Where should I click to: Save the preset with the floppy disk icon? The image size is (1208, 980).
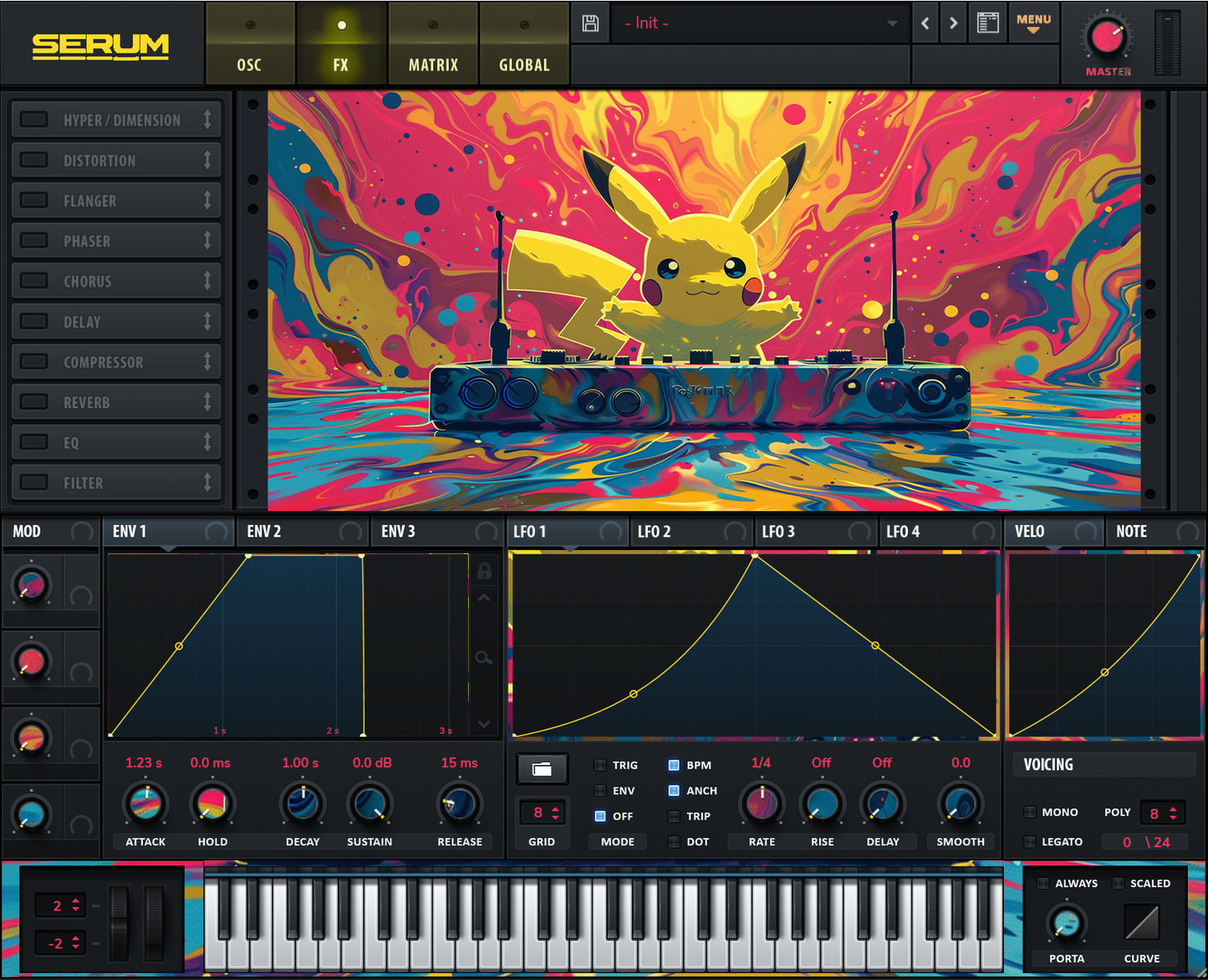click(x=590, y=23)
